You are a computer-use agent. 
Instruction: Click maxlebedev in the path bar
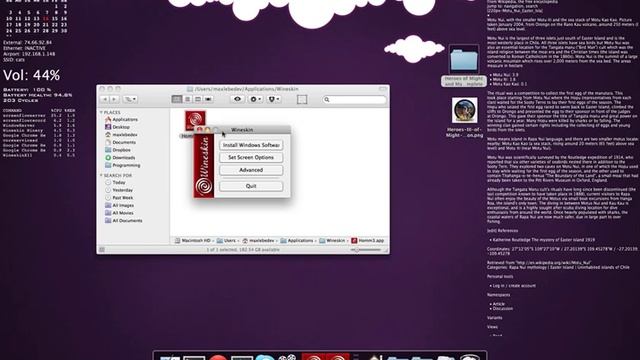click(258, 241)
